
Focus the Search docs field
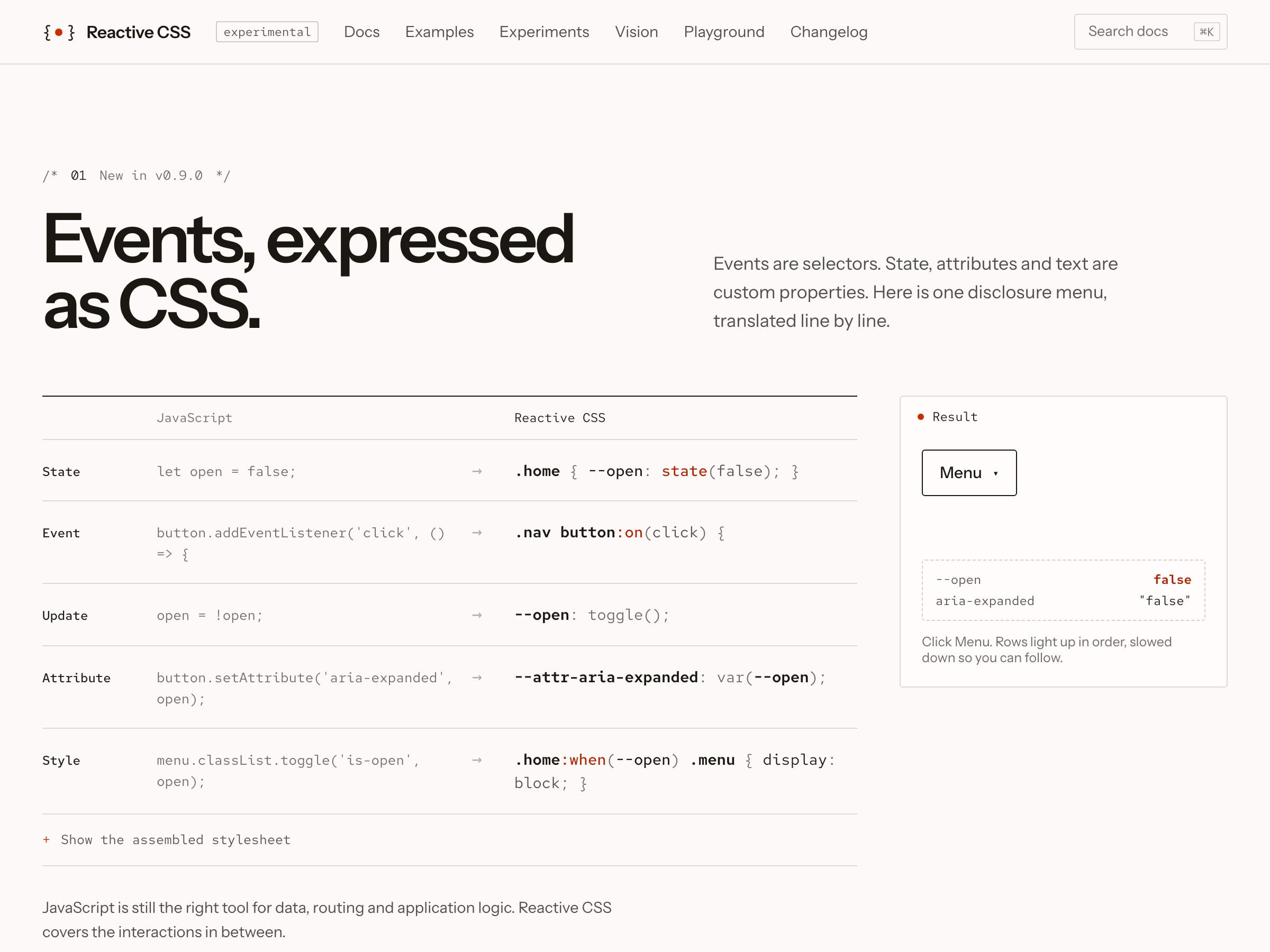coord(1150,32)
